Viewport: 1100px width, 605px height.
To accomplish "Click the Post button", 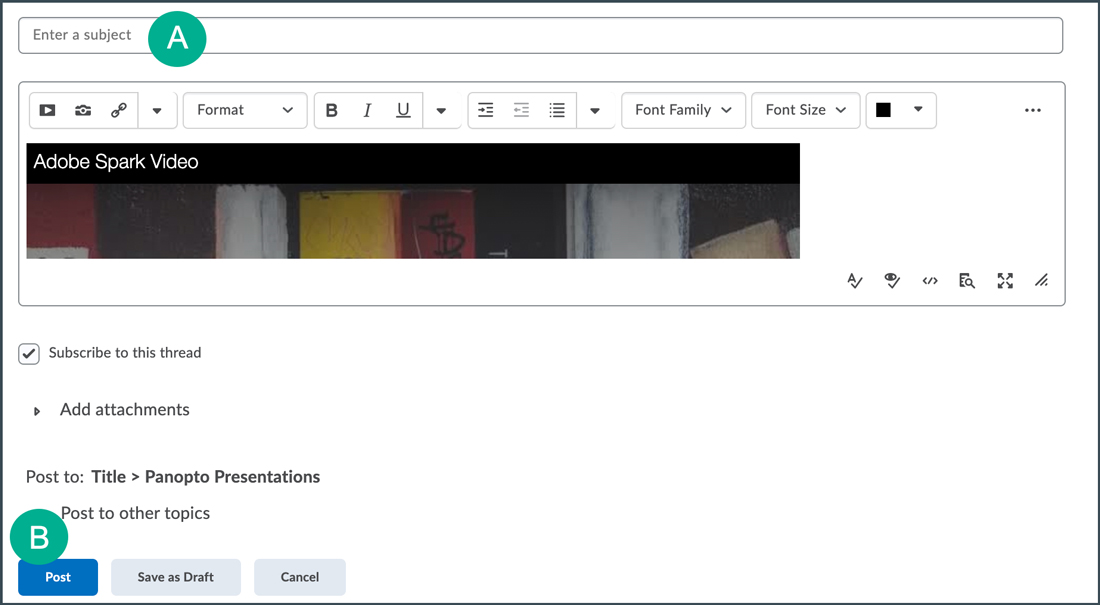I will pyautogui.click(x=58, y=577).
